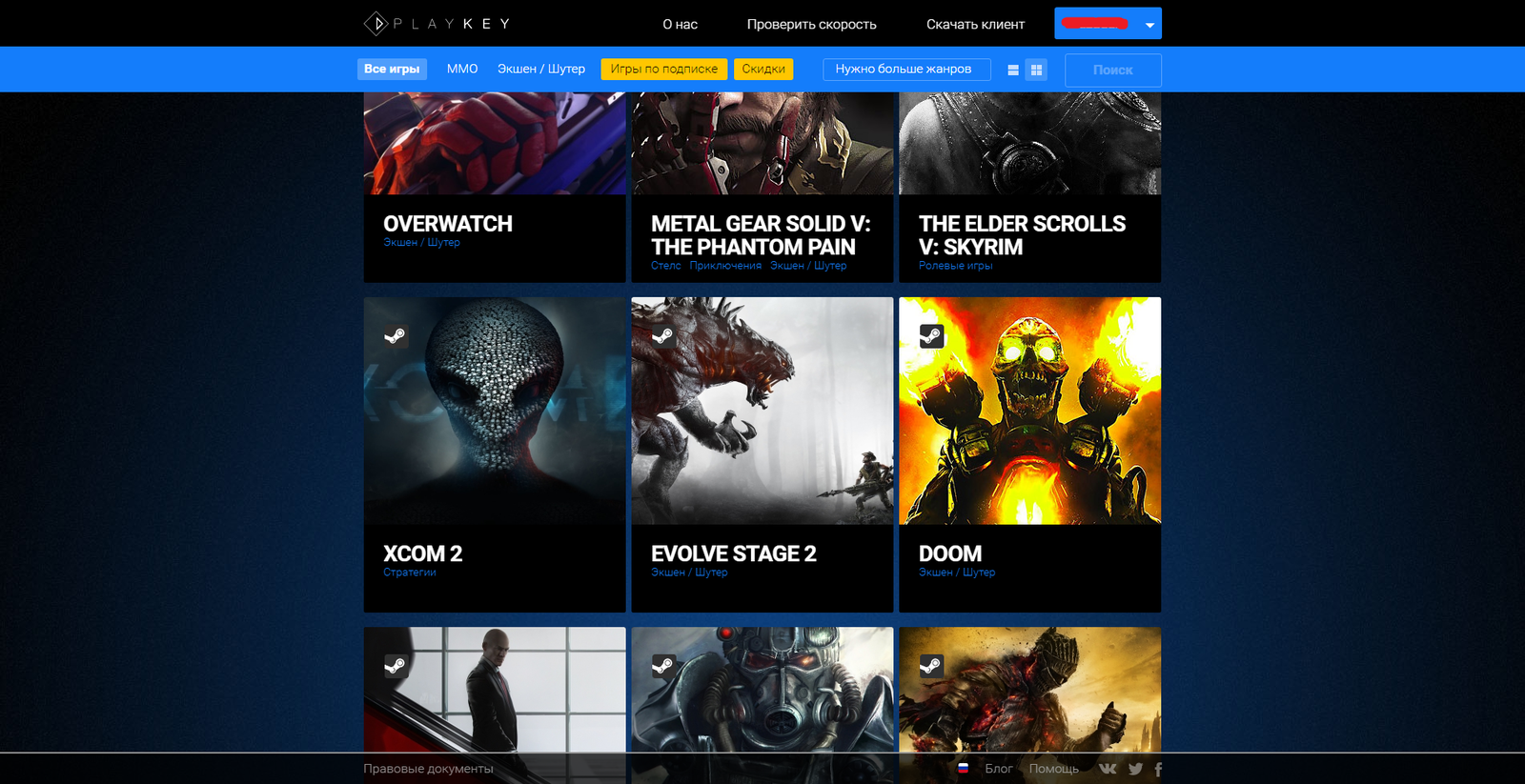Open the 'О нас' page
The image size is (1525, 784).
(681, 25)
